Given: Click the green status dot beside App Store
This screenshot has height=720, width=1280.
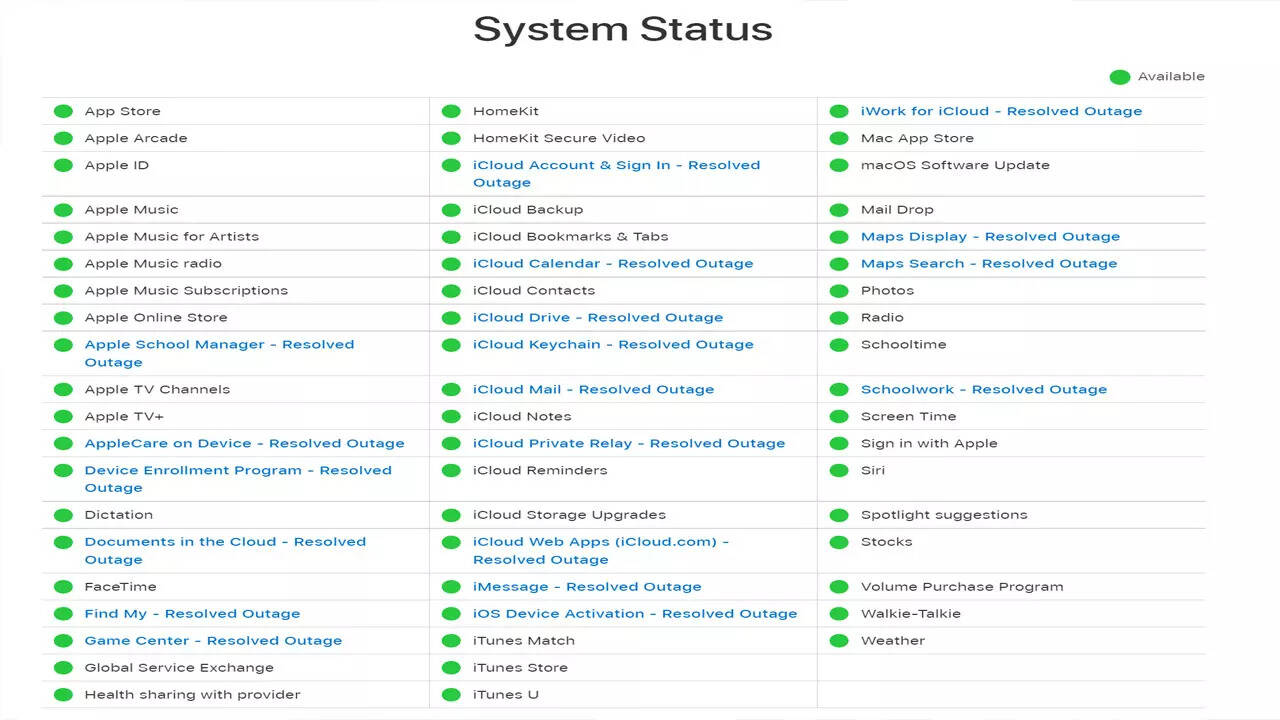Looking at the screenshot, I should [63, 111].
